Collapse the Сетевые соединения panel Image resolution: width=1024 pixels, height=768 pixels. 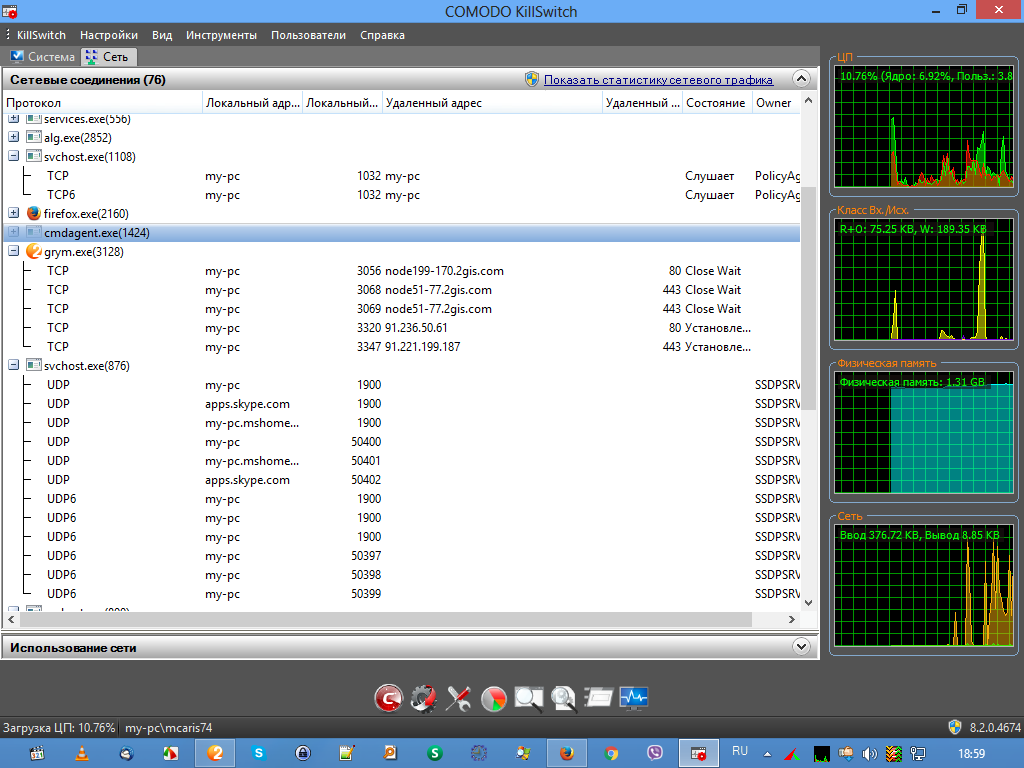coord(801,79)
